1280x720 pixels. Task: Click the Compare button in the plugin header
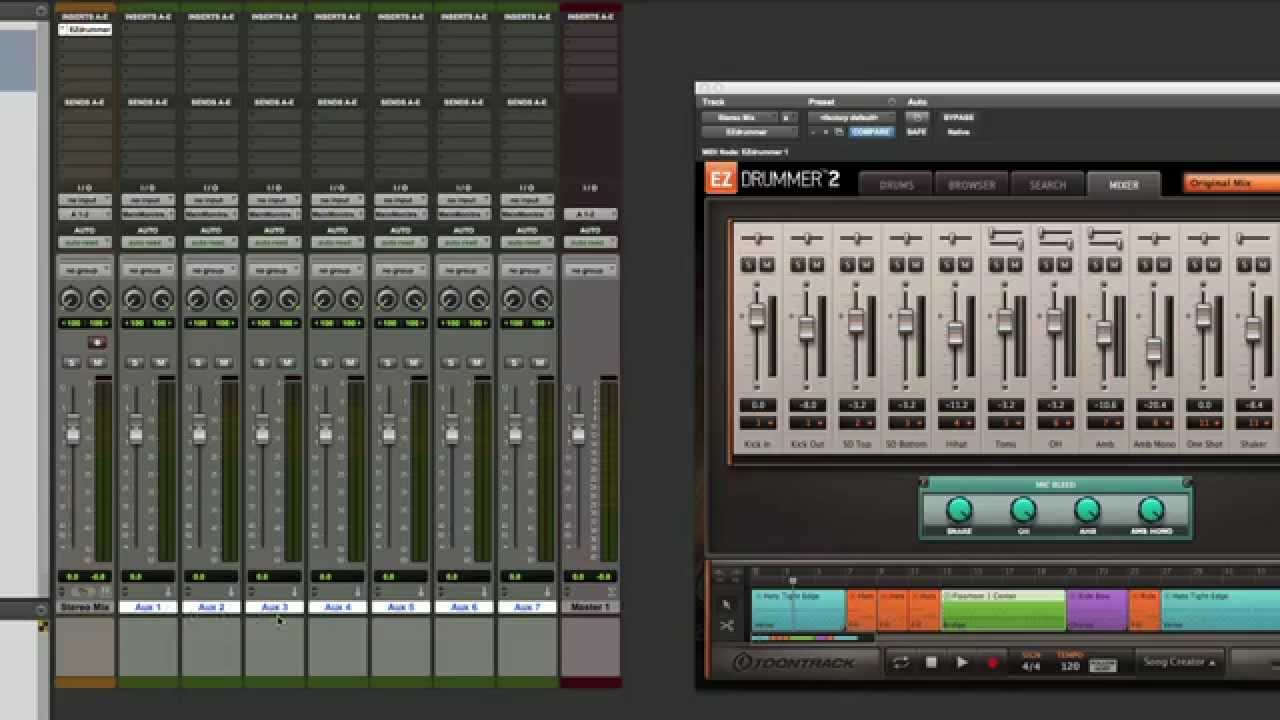click(x=870, y=132)
